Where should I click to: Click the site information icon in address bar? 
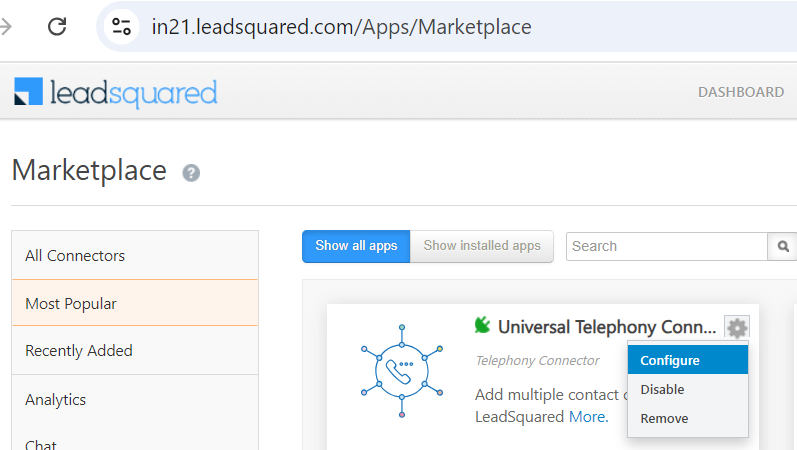[122, 27]
